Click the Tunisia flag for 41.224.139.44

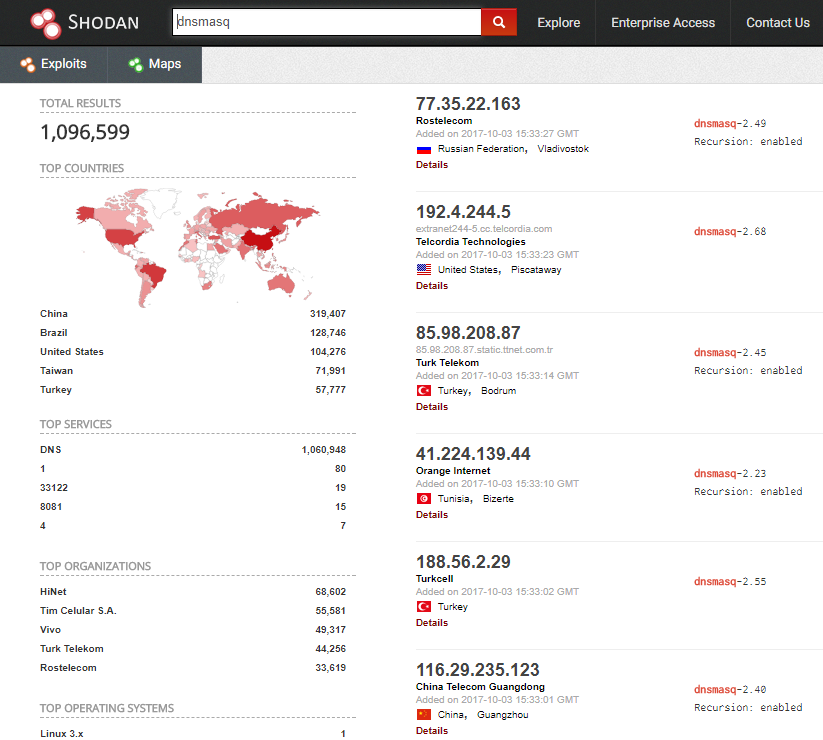click(x=424, y=499)
